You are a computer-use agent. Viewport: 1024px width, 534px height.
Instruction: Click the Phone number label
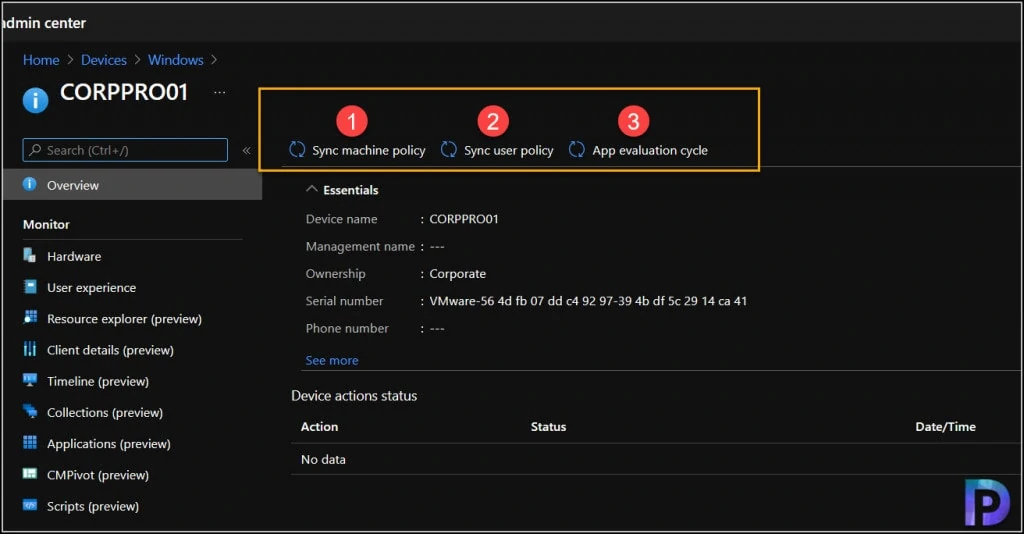pos(347,329)
